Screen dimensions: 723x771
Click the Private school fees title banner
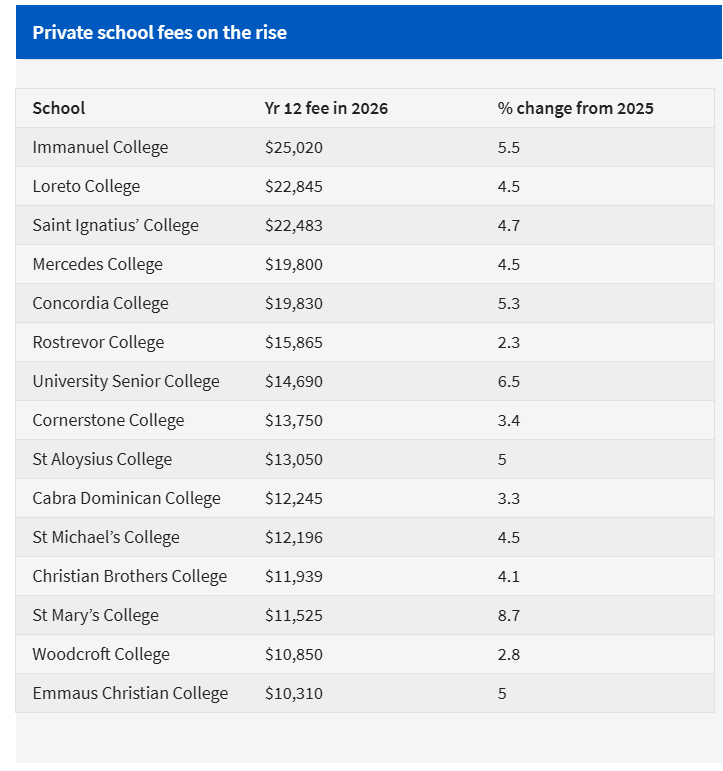pos(159,32)
